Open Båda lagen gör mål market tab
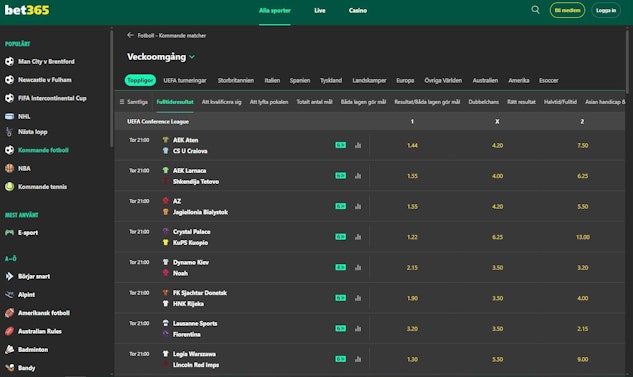Viewport: 633px width, 377px height. point(363,102)
